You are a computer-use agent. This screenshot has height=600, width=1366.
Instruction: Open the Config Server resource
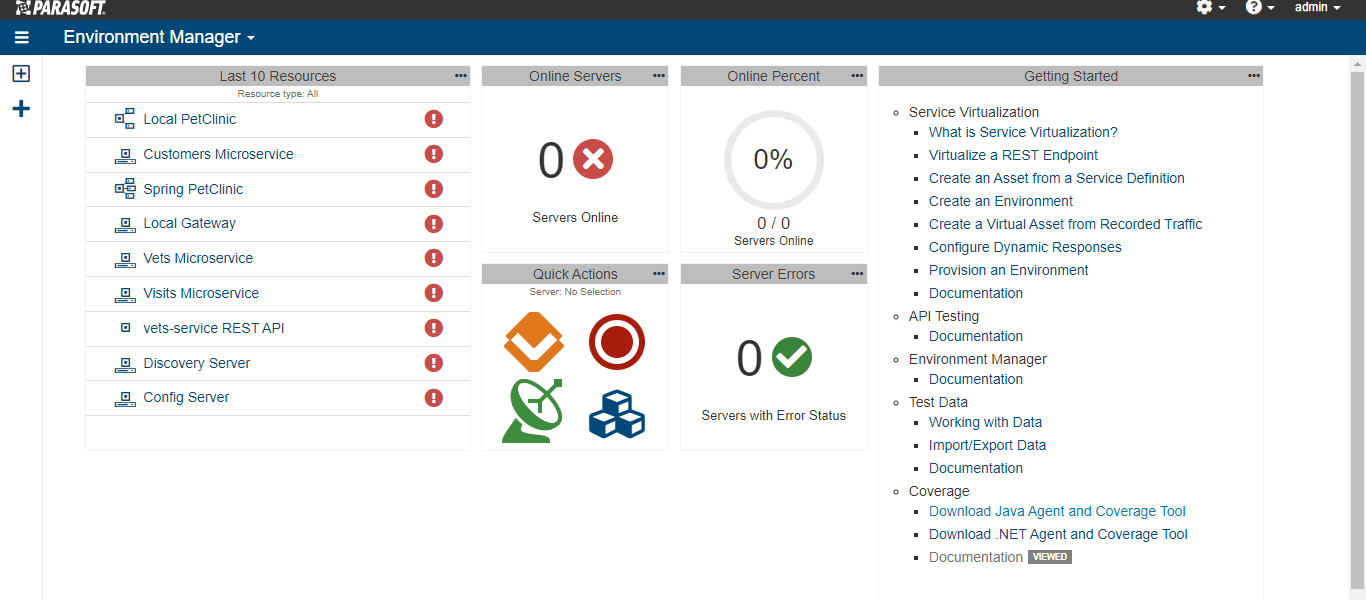point(186,397)
